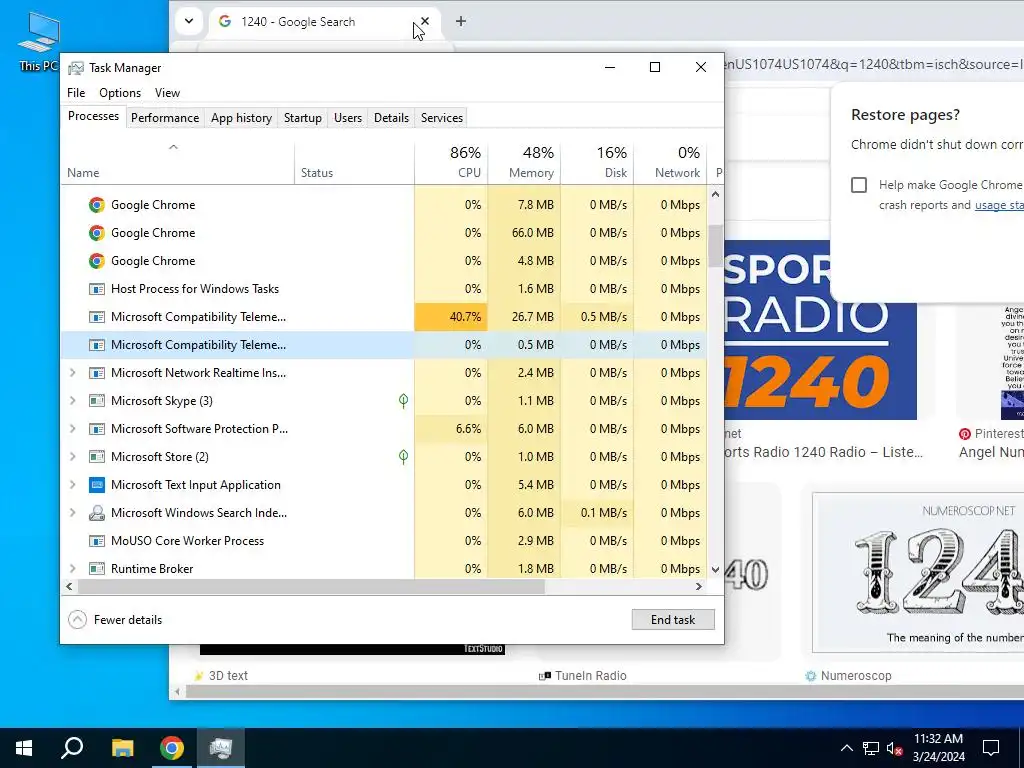Sort processes by the CPU column header
The width and height of the screenshot is (1024, 768).
(x=451, y=162)
